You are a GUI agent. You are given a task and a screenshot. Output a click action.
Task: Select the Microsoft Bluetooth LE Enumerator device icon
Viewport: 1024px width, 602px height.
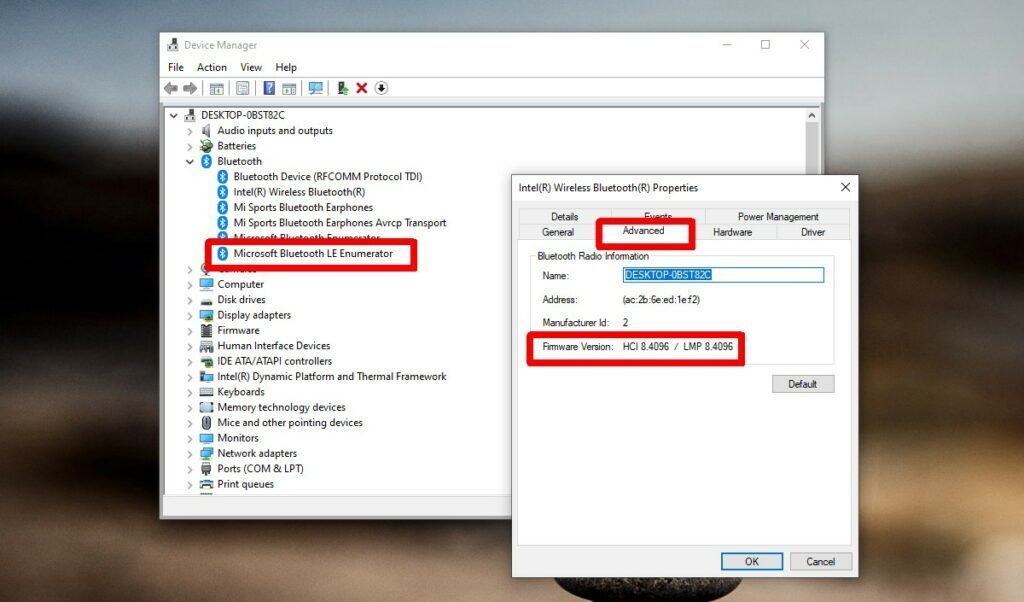[x=223, y=253]
